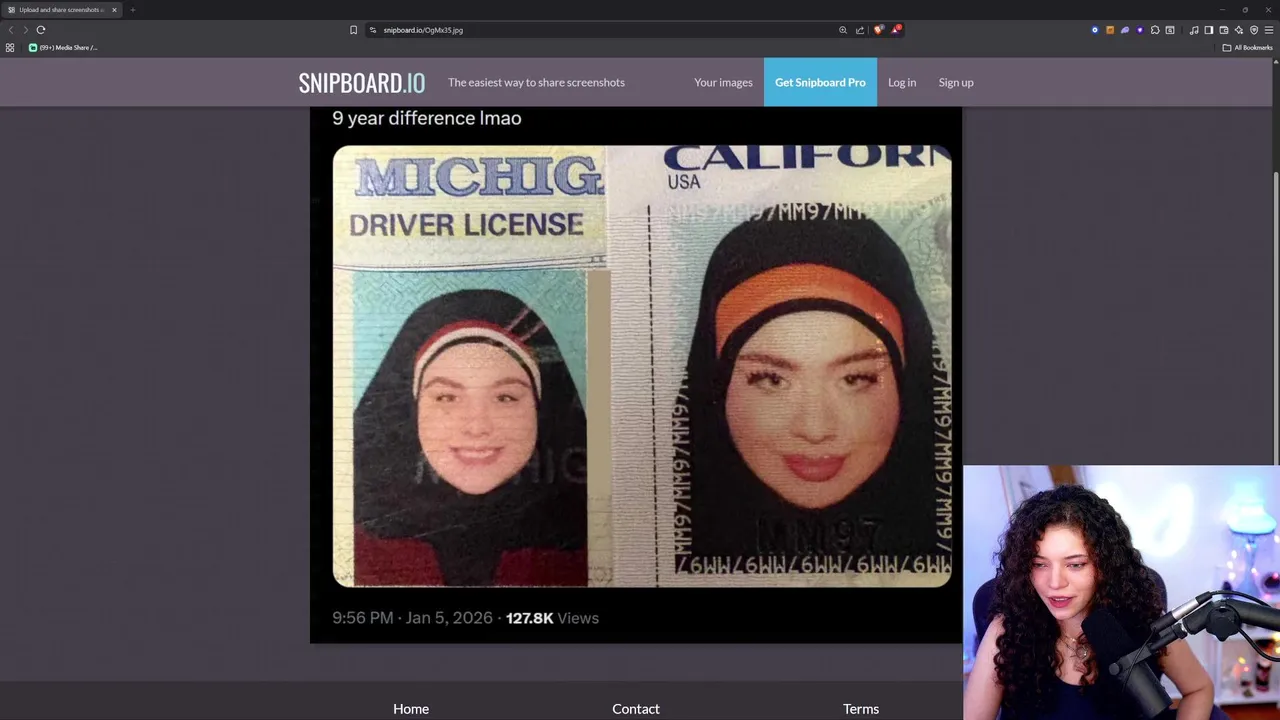Restore the browser window size
The height and width of the screenshot is (720, 1280).
(x=1245, y=10)
